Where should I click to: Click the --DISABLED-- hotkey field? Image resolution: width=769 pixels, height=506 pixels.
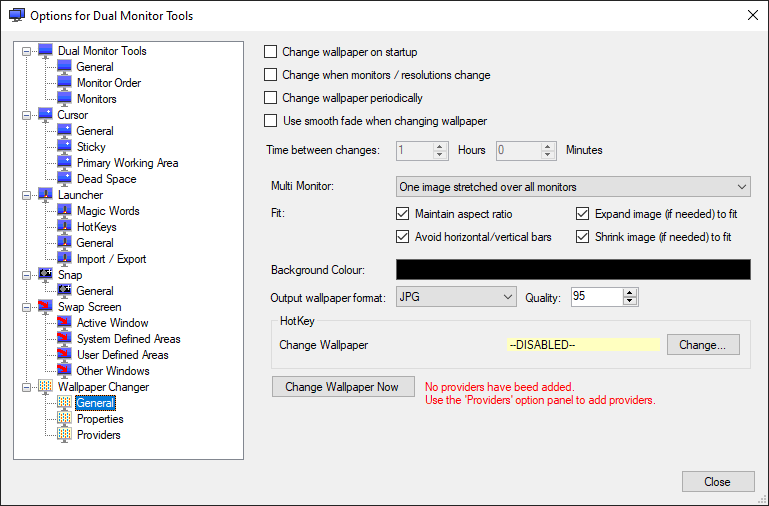[x=583, y=345]
